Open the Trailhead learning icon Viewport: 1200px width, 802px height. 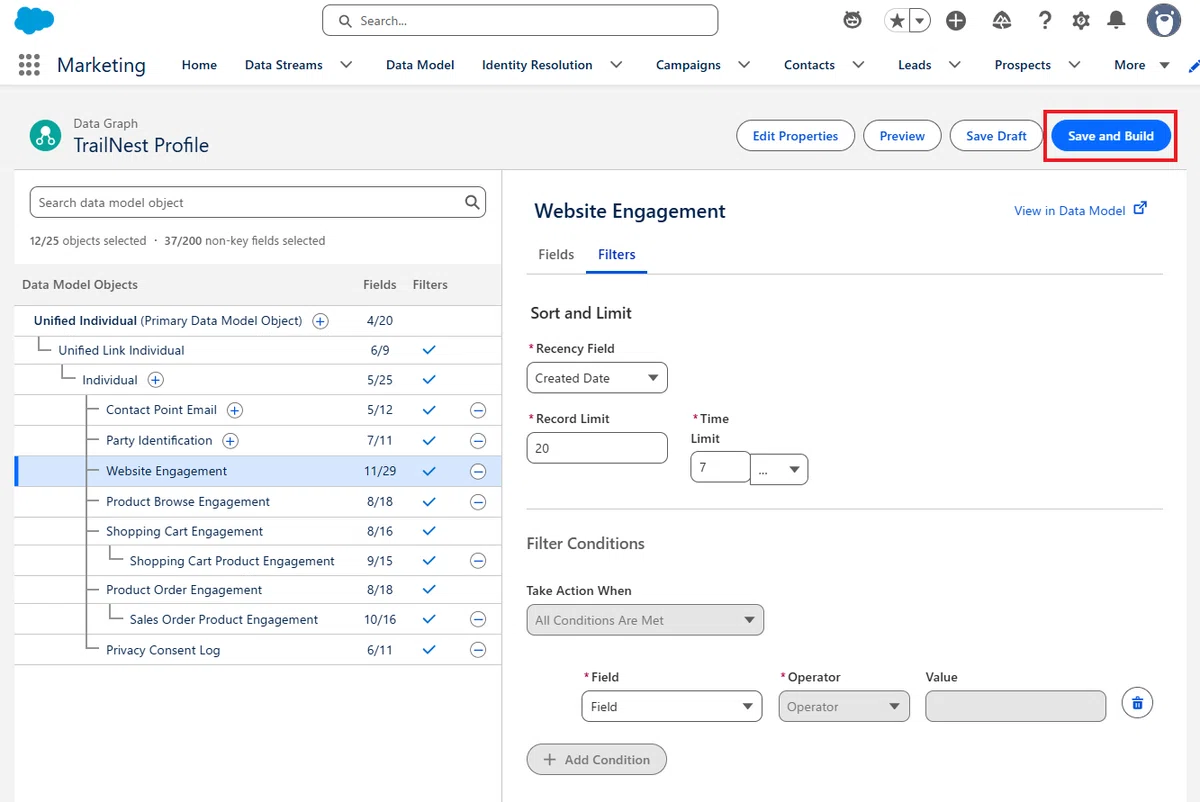[1001, 20]
